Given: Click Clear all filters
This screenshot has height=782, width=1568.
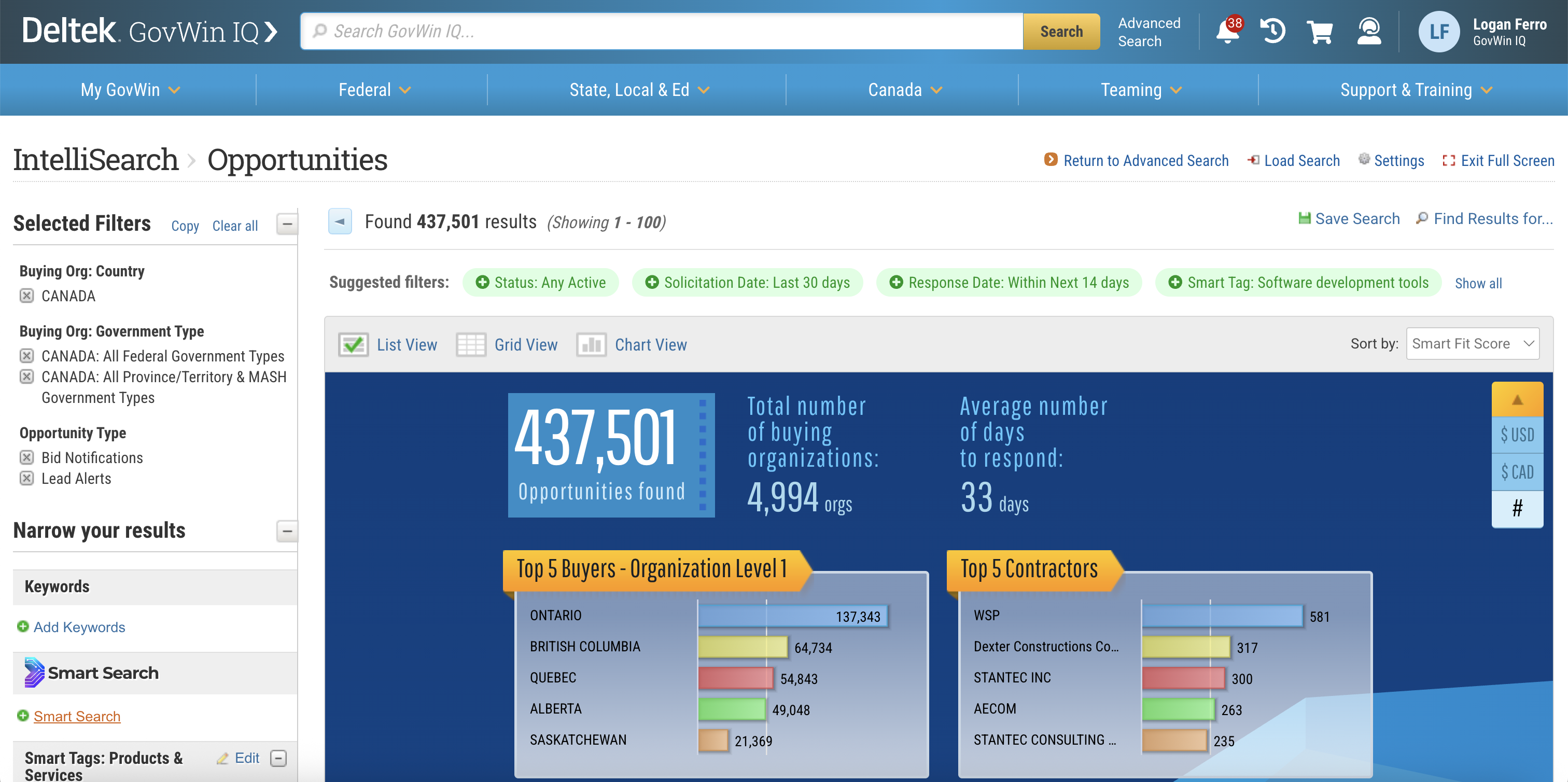Looking at the screenshot, I should 235,226.
